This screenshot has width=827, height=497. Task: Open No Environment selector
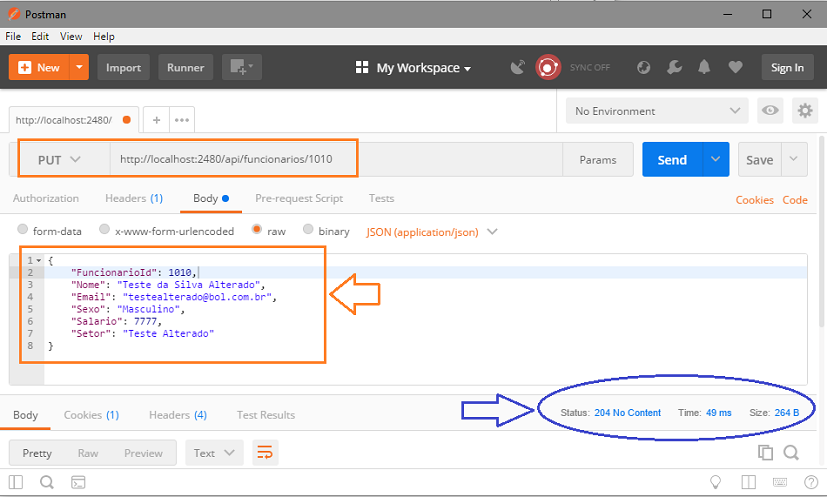657,111
